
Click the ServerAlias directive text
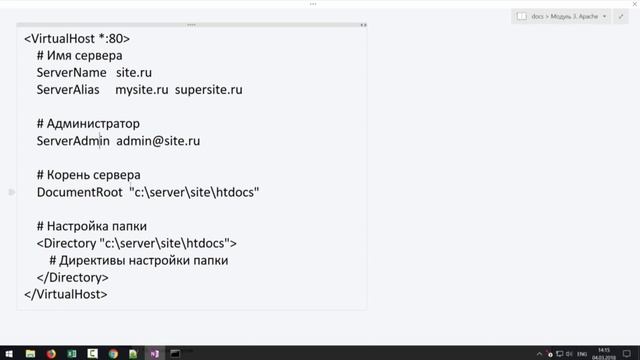[x=68, y=90]
